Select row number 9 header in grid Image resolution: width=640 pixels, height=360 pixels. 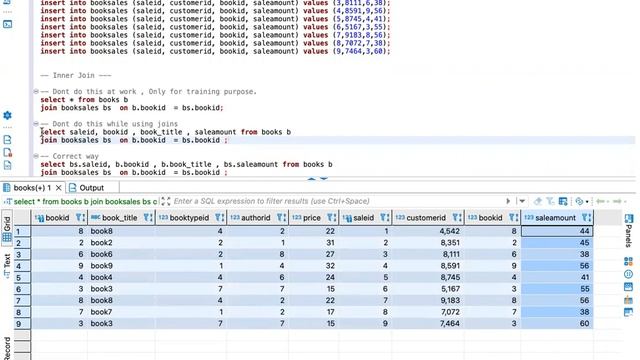(22, 324)
